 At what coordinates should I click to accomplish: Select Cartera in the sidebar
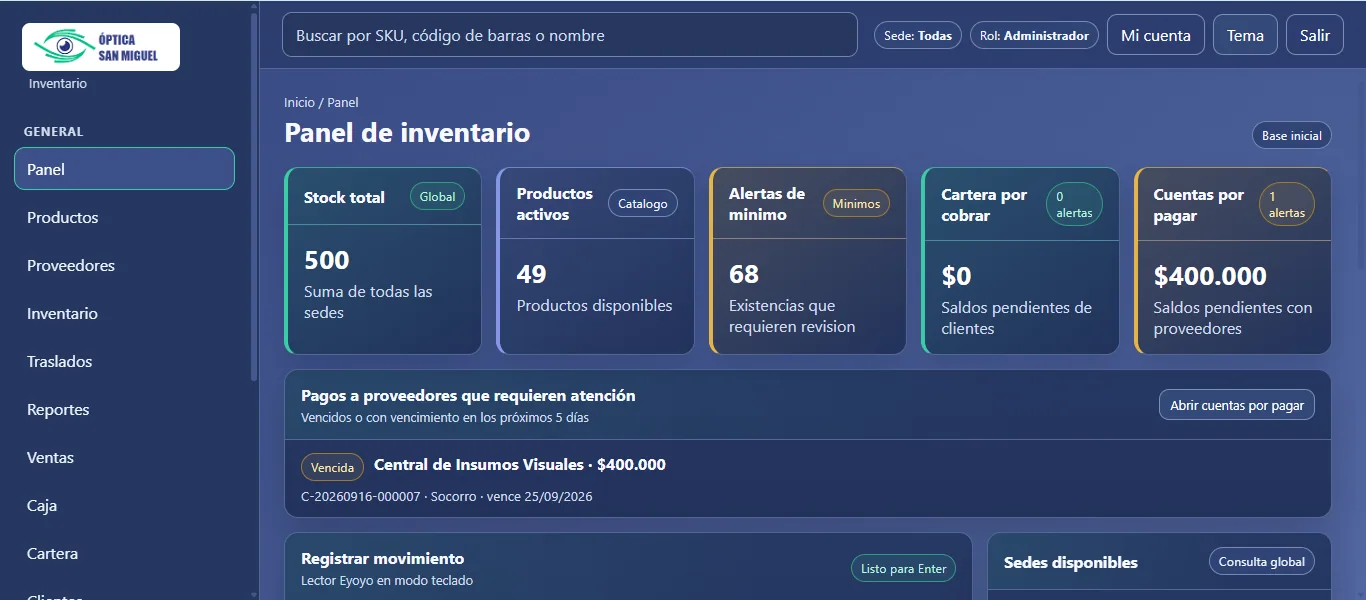[124, 553]
